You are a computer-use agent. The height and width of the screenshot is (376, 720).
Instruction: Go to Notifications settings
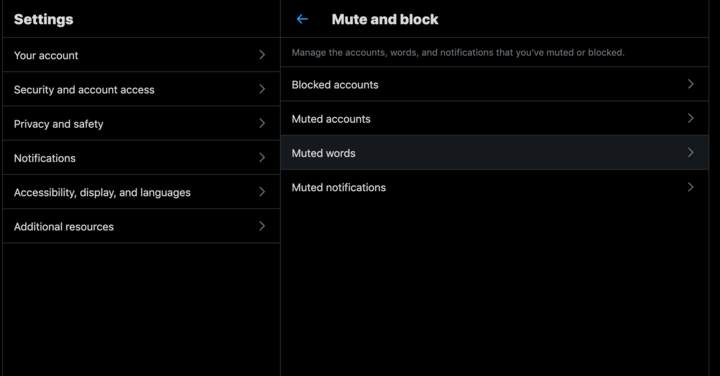pos(141,157)
